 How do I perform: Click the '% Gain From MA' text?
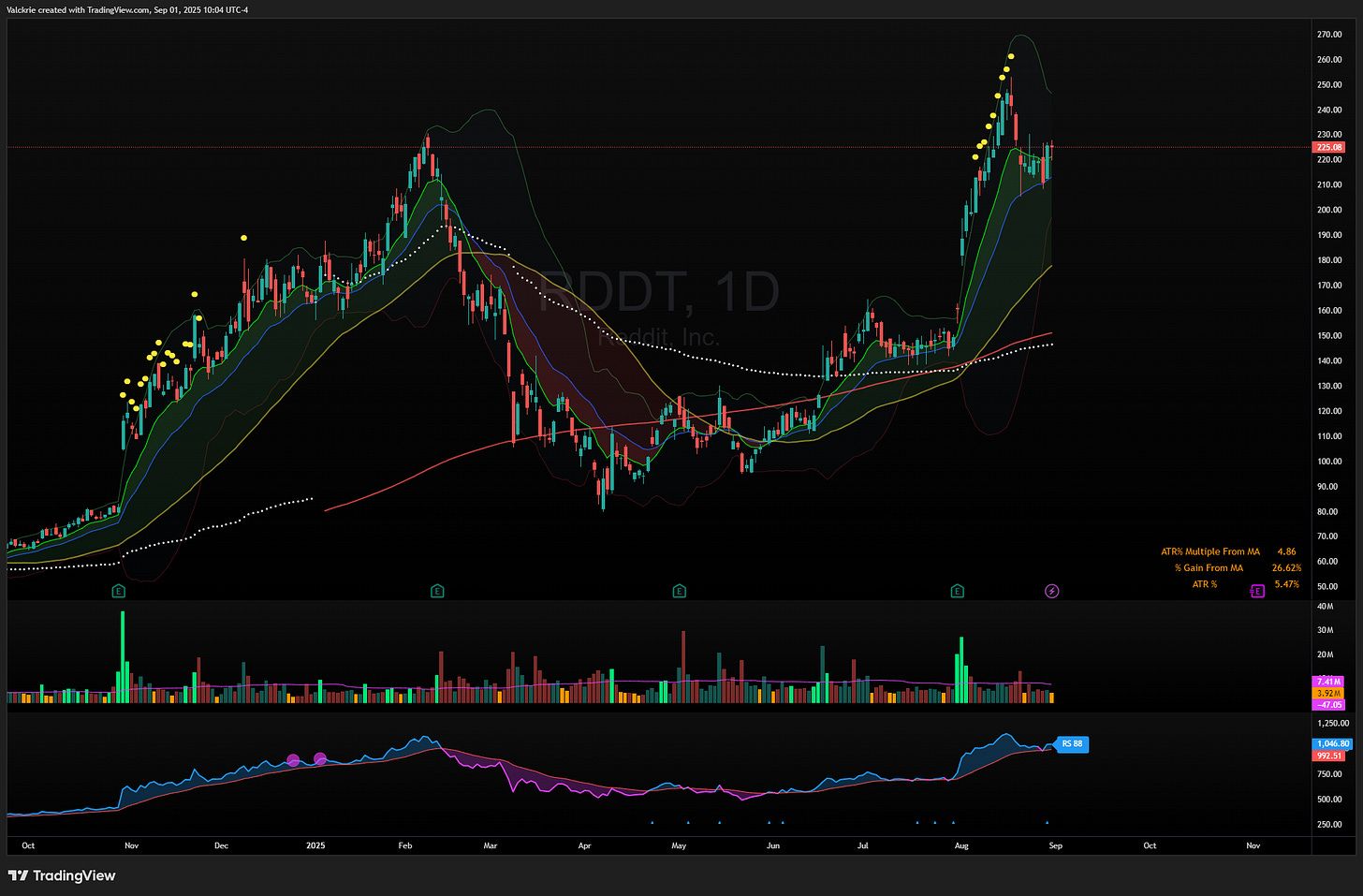click(1209, 567)
